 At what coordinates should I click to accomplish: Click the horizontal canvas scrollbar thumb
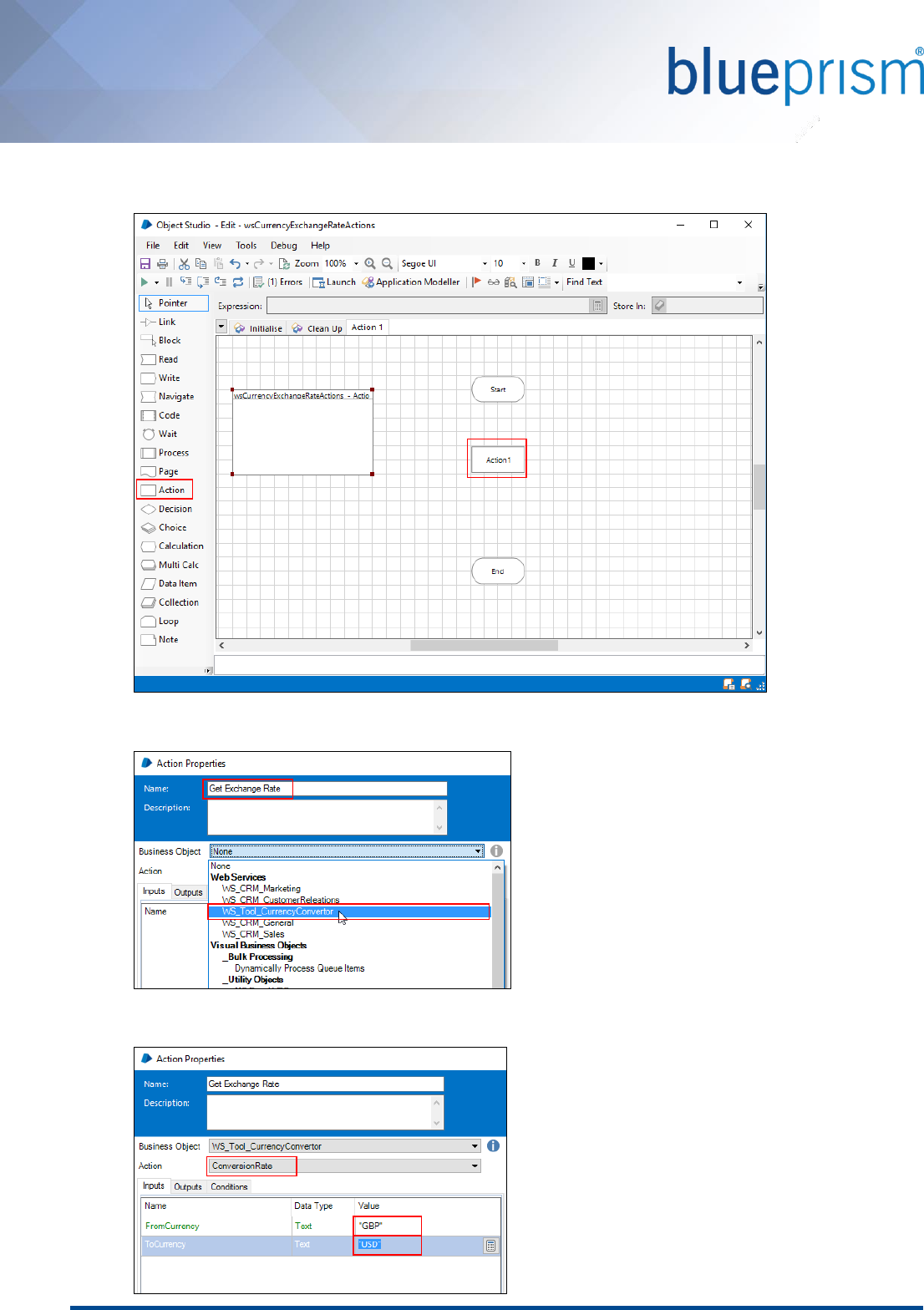pyautogui.click(x=484, y=645)
